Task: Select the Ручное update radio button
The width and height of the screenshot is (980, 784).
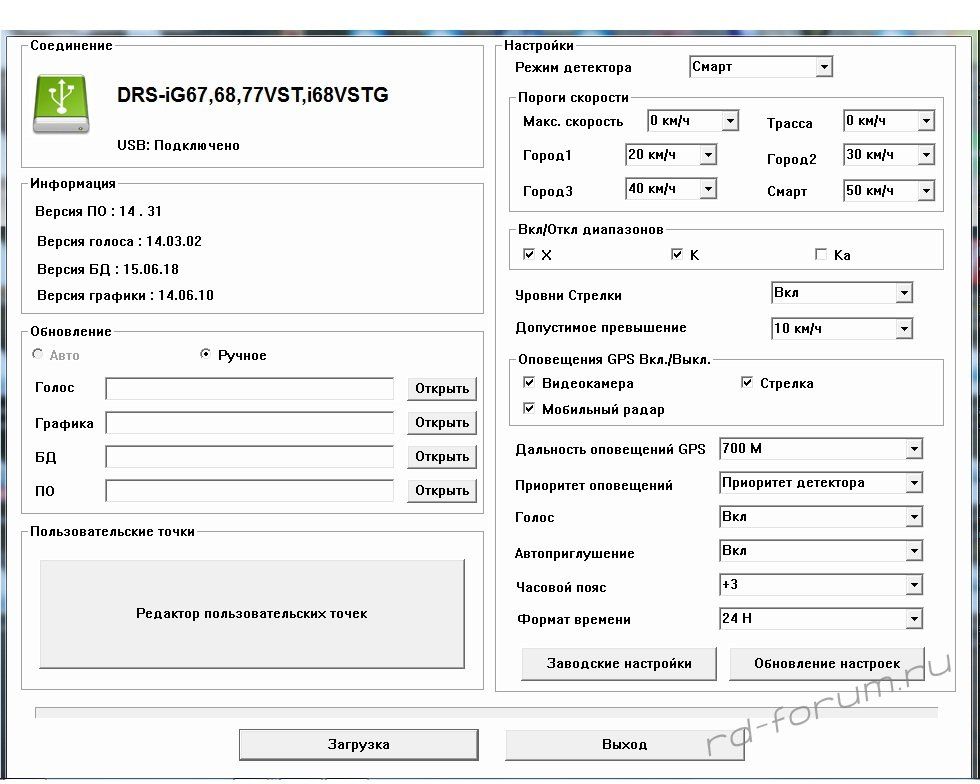Action: 206,355
